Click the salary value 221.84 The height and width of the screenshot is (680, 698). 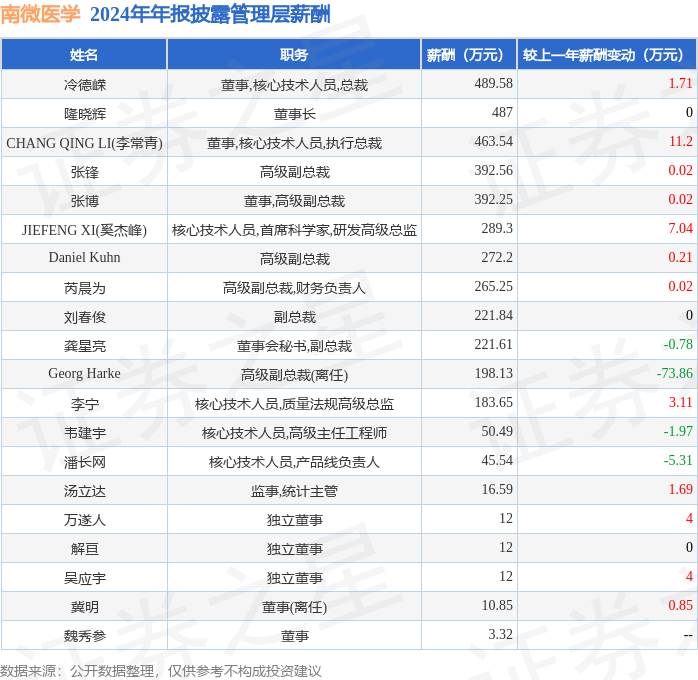[493, 315]
